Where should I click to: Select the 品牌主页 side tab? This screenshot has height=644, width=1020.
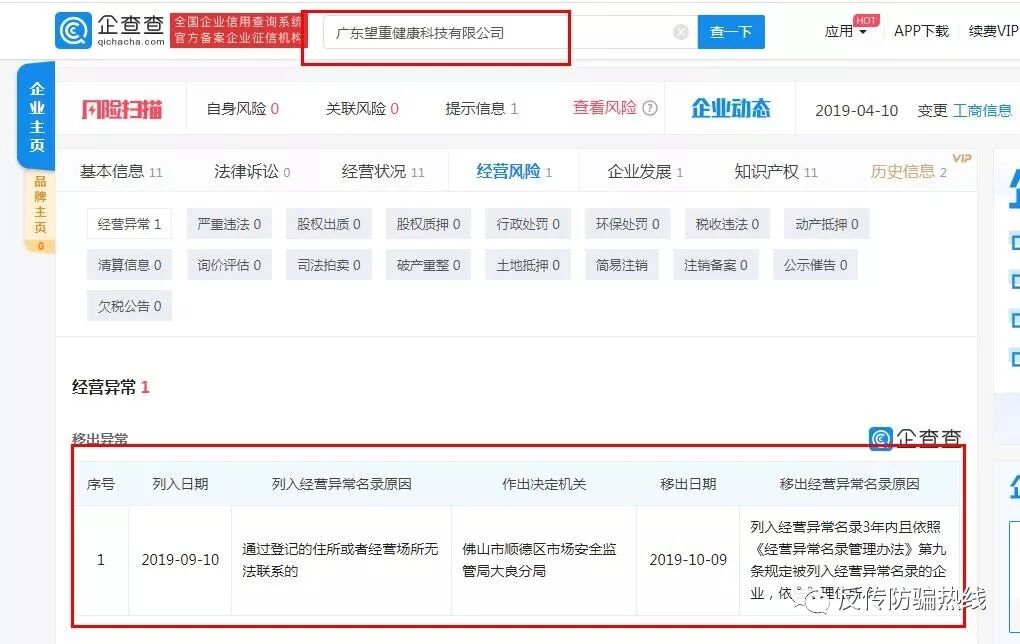40,211
